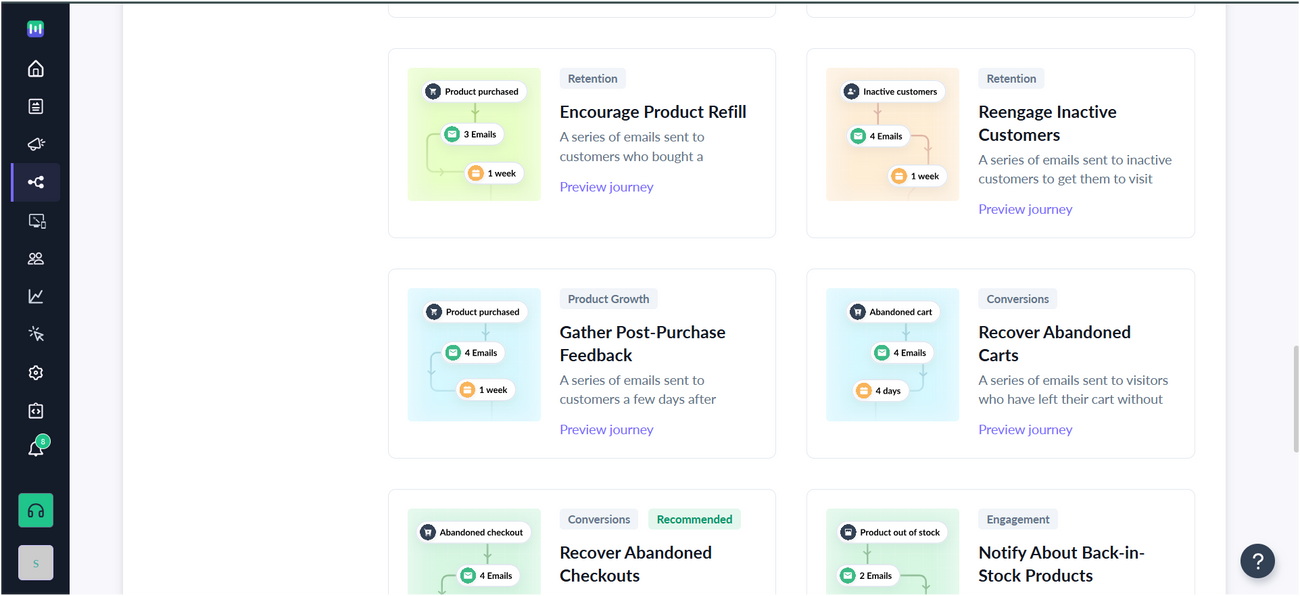Open the user avatar labeled S
The width and height of the screenshot is (1300, 596).
36,563
